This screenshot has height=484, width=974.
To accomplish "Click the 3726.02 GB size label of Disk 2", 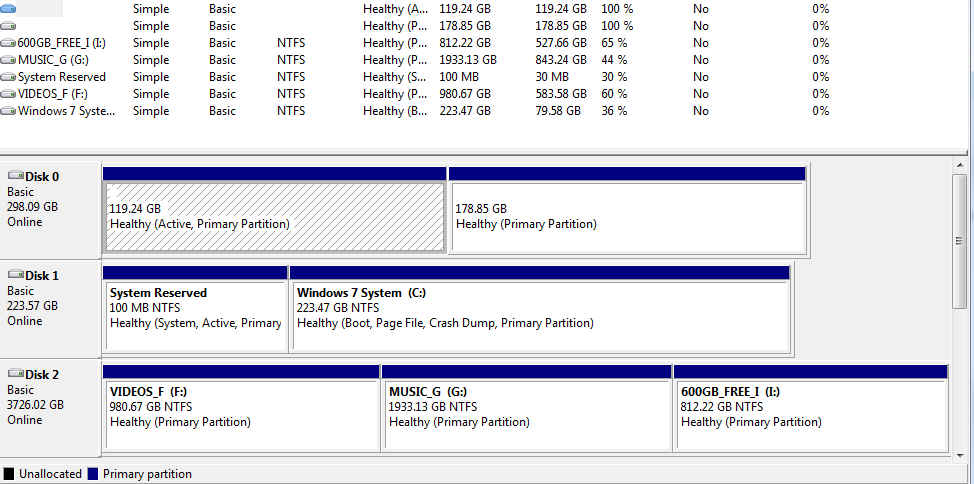I will coord(35,405).
